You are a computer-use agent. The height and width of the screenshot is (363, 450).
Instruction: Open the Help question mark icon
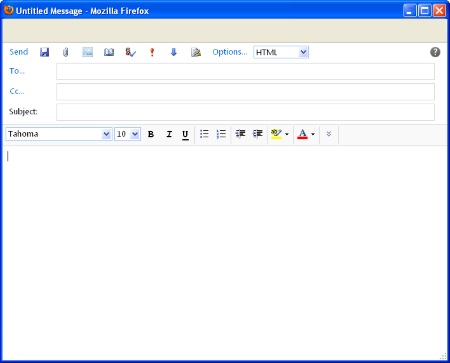pos(435,52)
